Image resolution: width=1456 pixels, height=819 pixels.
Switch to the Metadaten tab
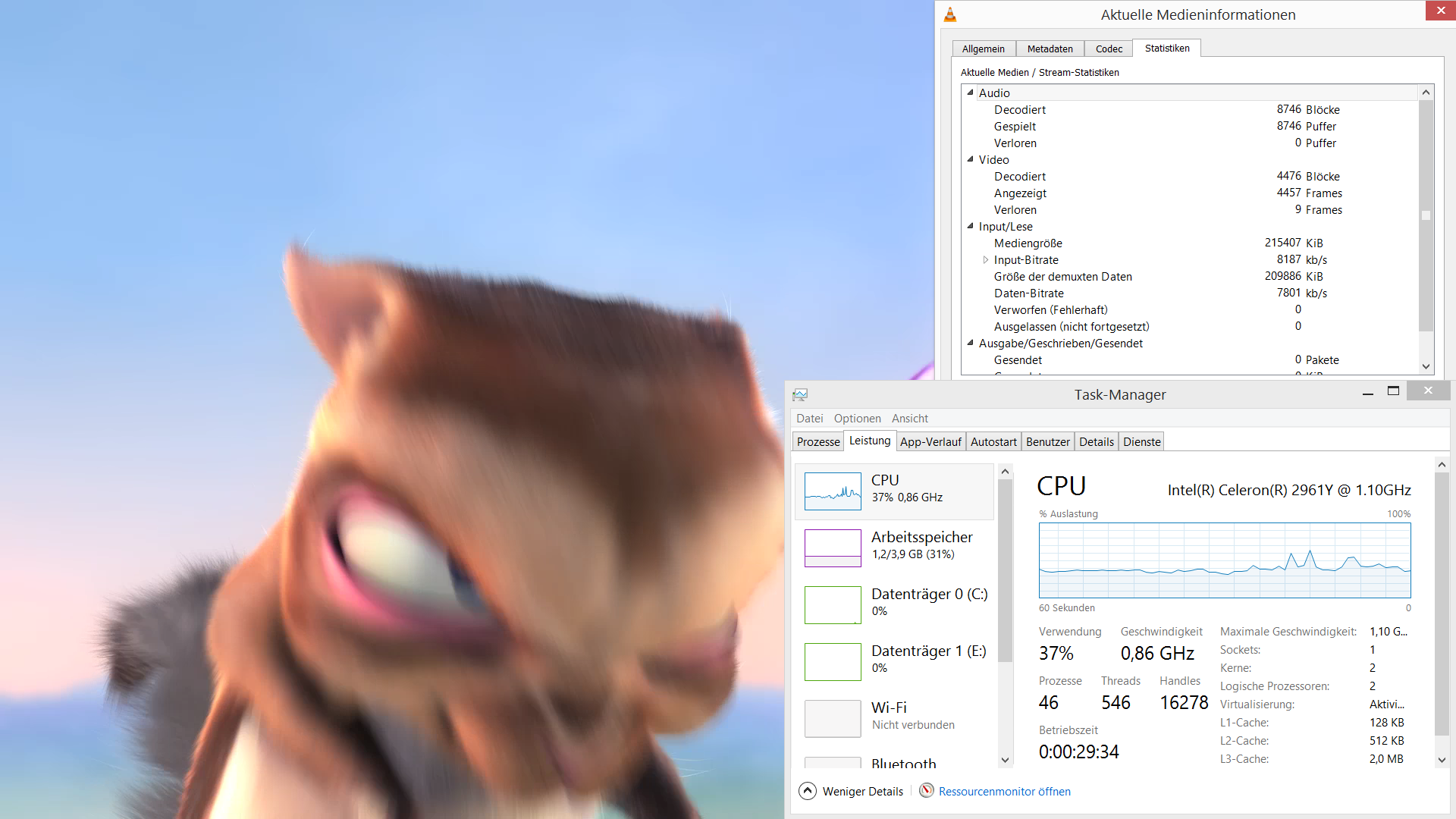pyautogui.click(x=1050, y=49)
